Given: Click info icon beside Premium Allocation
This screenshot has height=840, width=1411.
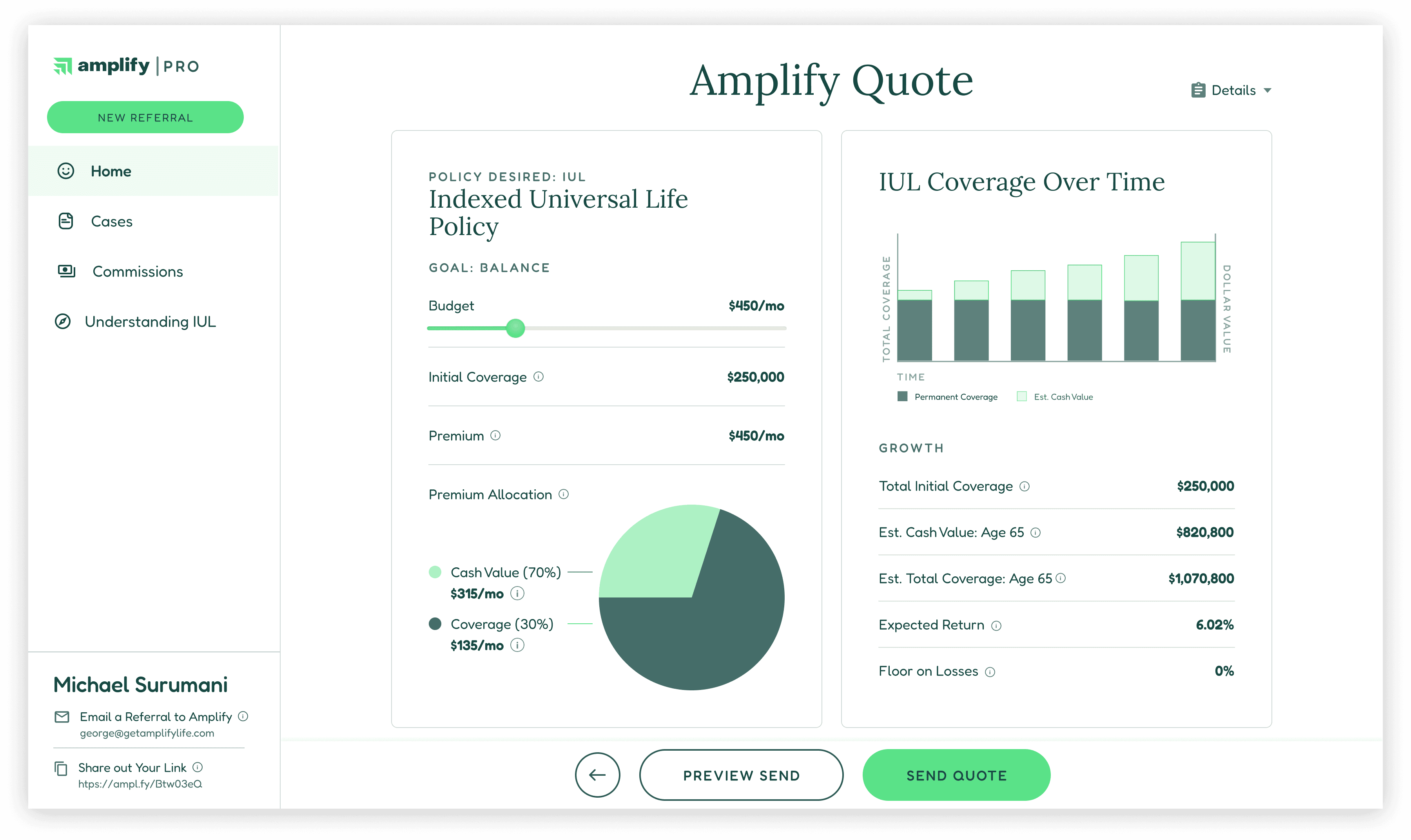Looking at the screenshot, I should point(563,494).
